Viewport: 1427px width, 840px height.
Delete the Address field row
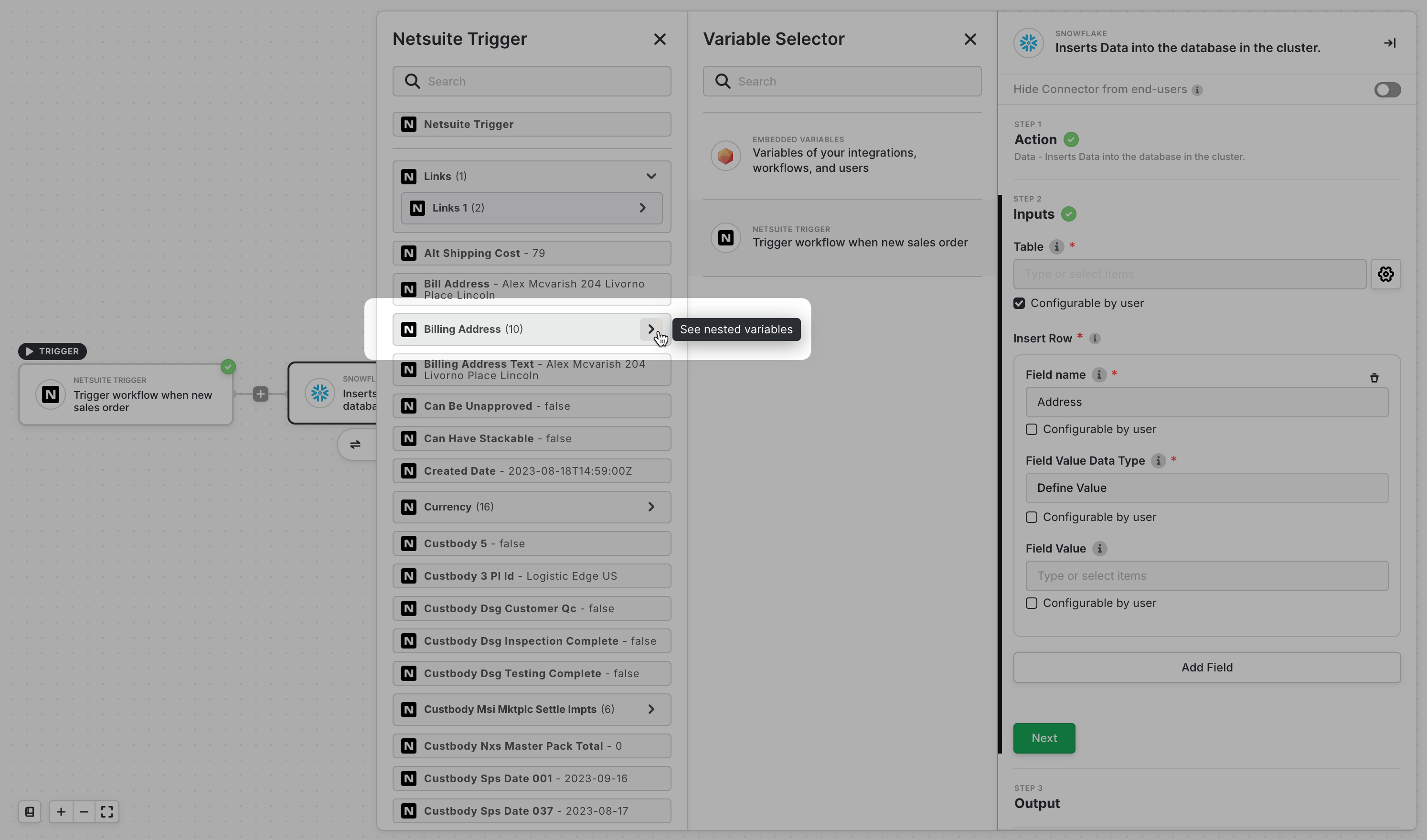coord(1375,377)
